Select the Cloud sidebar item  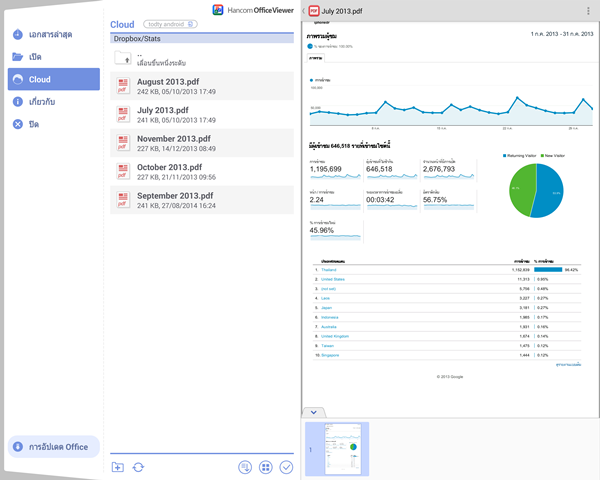pos(50,79)
